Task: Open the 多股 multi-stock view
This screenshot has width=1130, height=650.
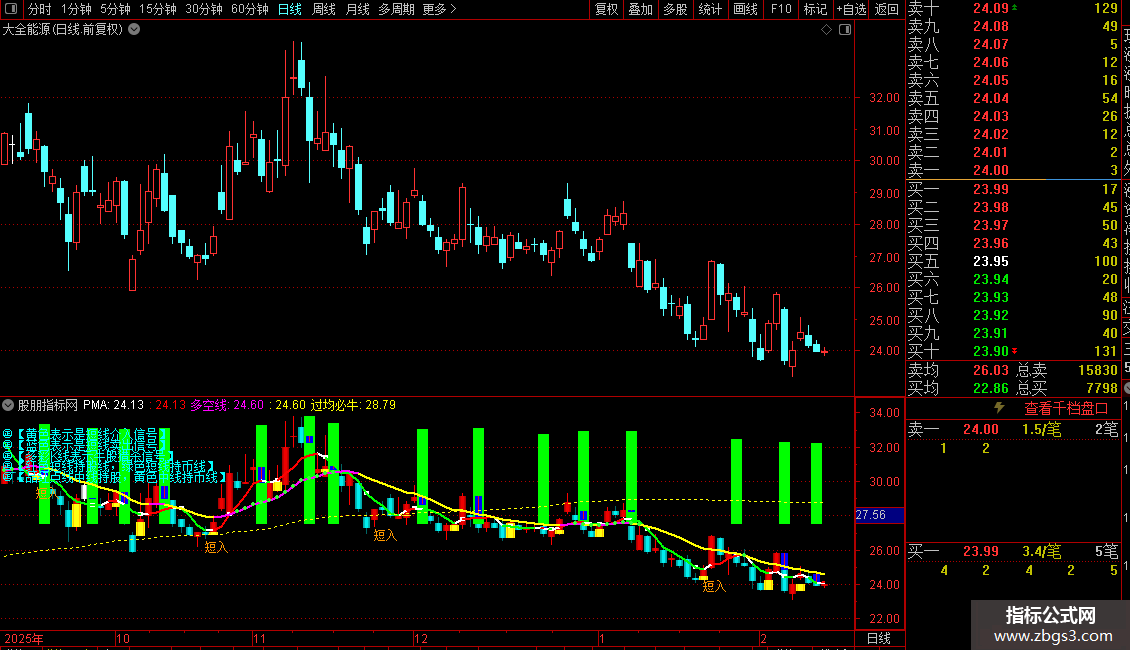Action: (675, 9)
